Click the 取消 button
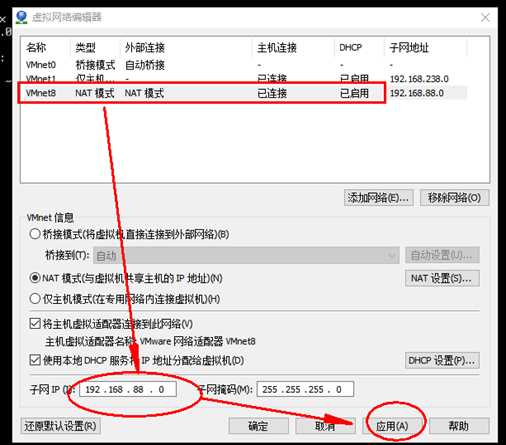The height and width of the screenshot is (445, 506). [x=325, y=426]
